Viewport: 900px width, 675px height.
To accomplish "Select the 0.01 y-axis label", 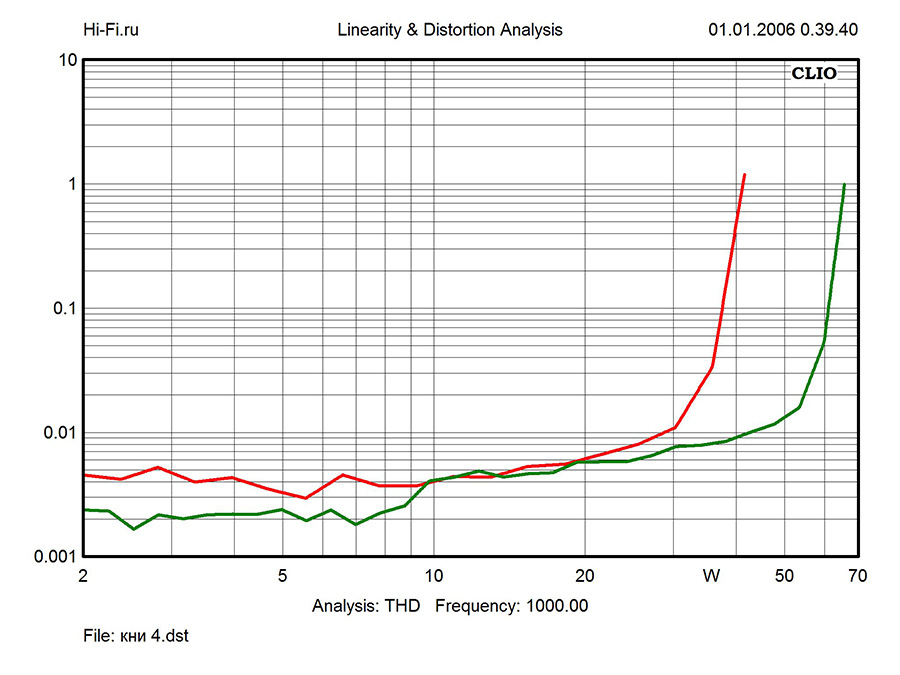I will tap(60, 432).
